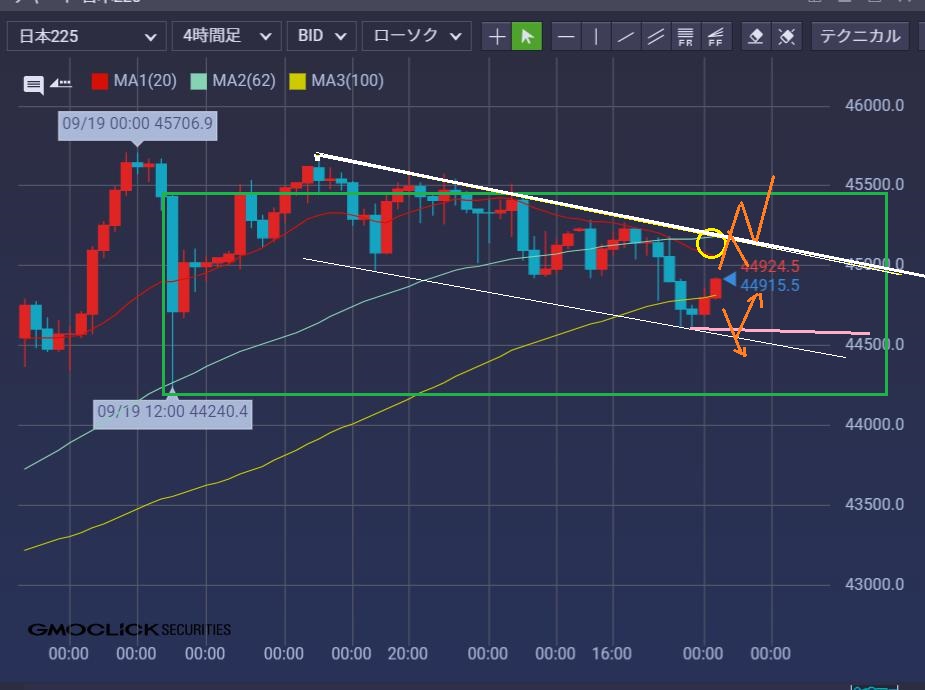Screen dimensions: 925x690
Task: Toggle the high-low price label icon
Action: (61, 83)
